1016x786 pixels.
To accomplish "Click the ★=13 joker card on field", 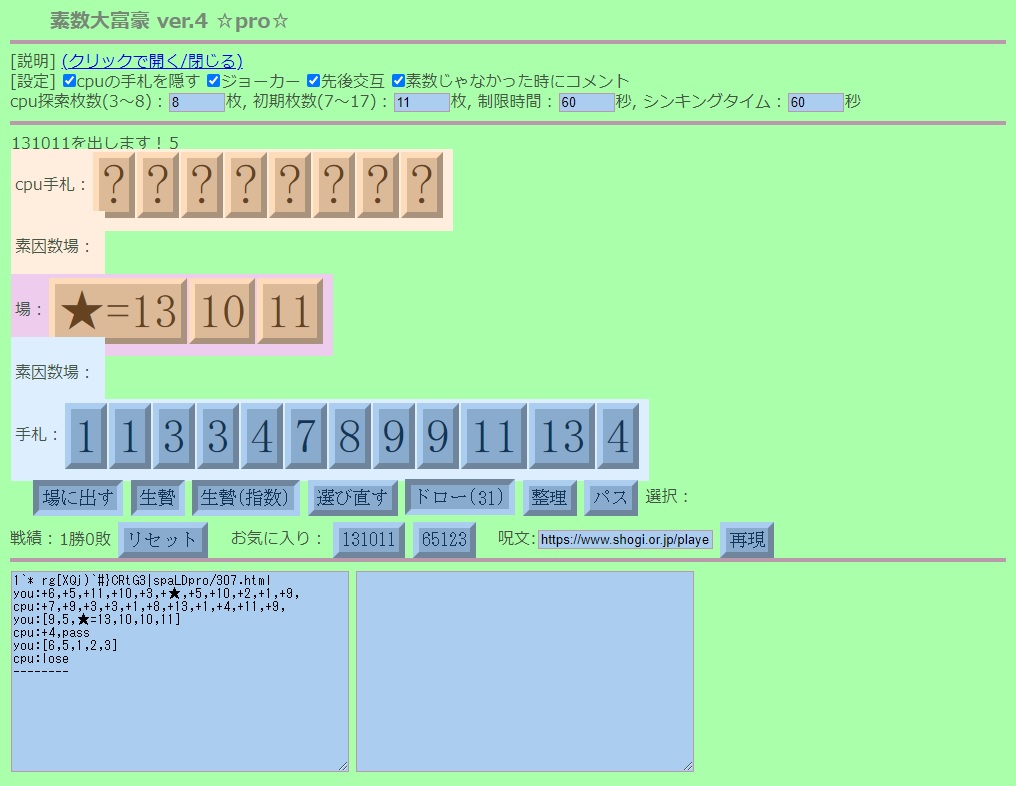I will (121, 311).
